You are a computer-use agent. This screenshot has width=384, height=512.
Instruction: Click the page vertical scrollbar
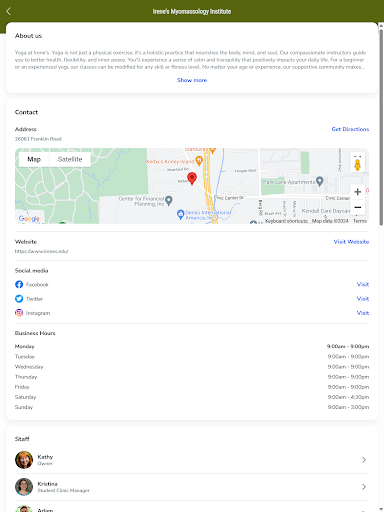[x=381, y=127]
